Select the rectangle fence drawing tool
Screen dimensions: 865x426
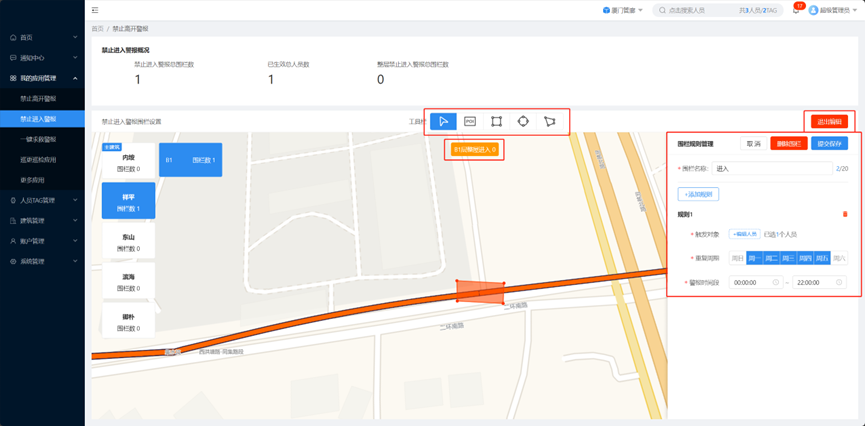tap(496, 122)
